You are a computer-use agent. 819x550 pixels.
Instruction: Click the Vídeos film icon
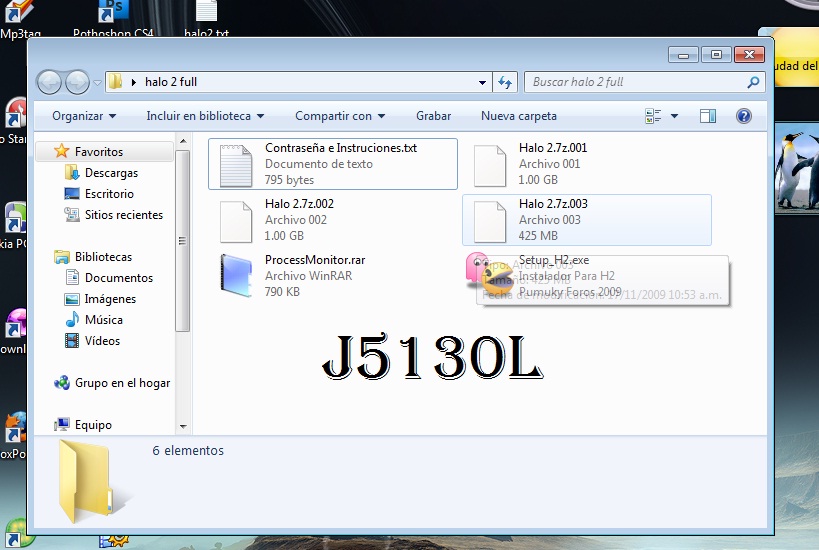point(72,341)
